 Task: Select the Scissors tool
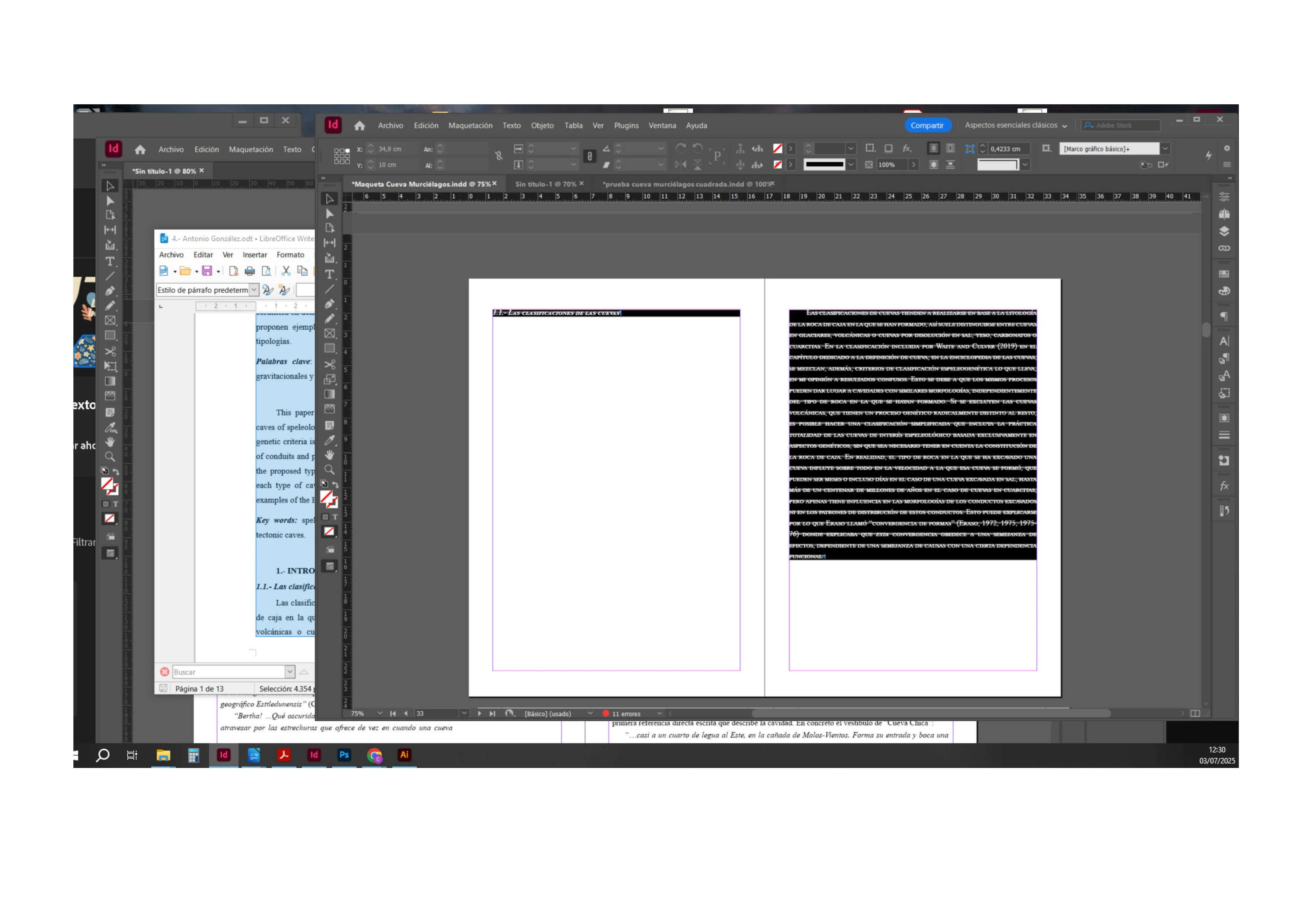tap(329, 364)
